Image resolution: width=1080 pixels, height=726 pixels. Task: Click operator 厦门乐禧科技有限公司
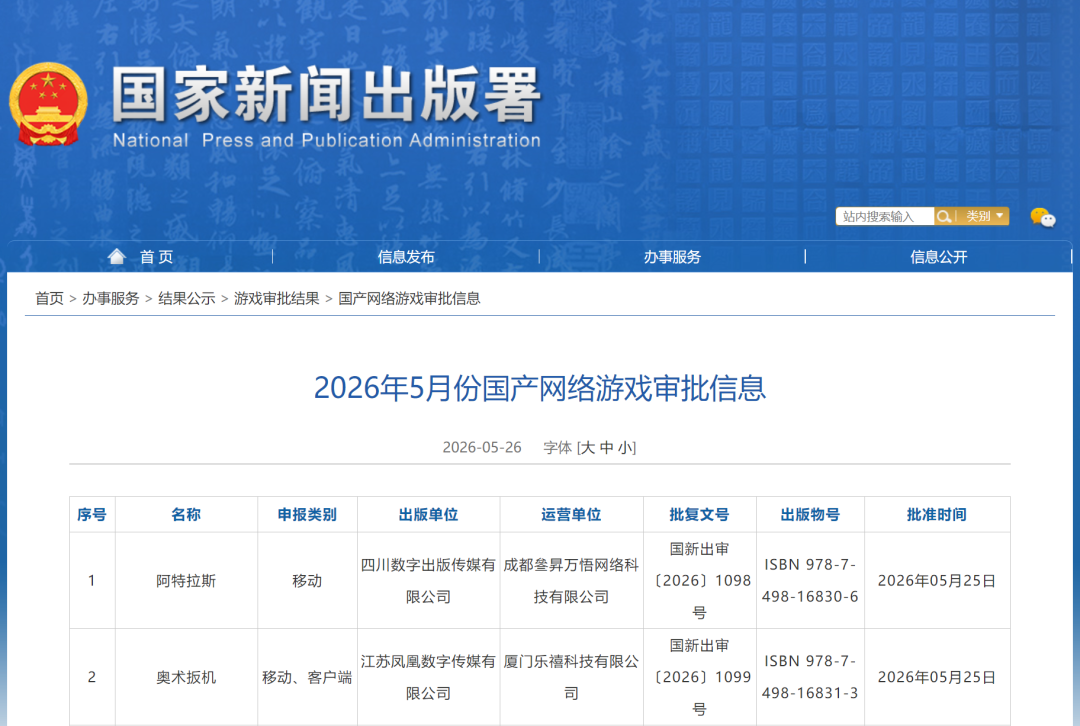click(x=571, y=677)
